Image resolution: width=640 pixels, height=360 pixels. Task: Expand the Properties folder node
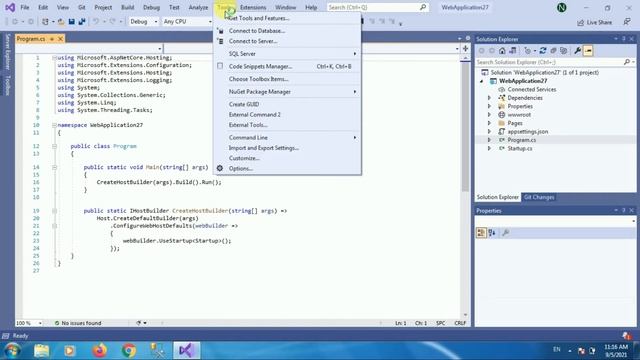[489, 106]
